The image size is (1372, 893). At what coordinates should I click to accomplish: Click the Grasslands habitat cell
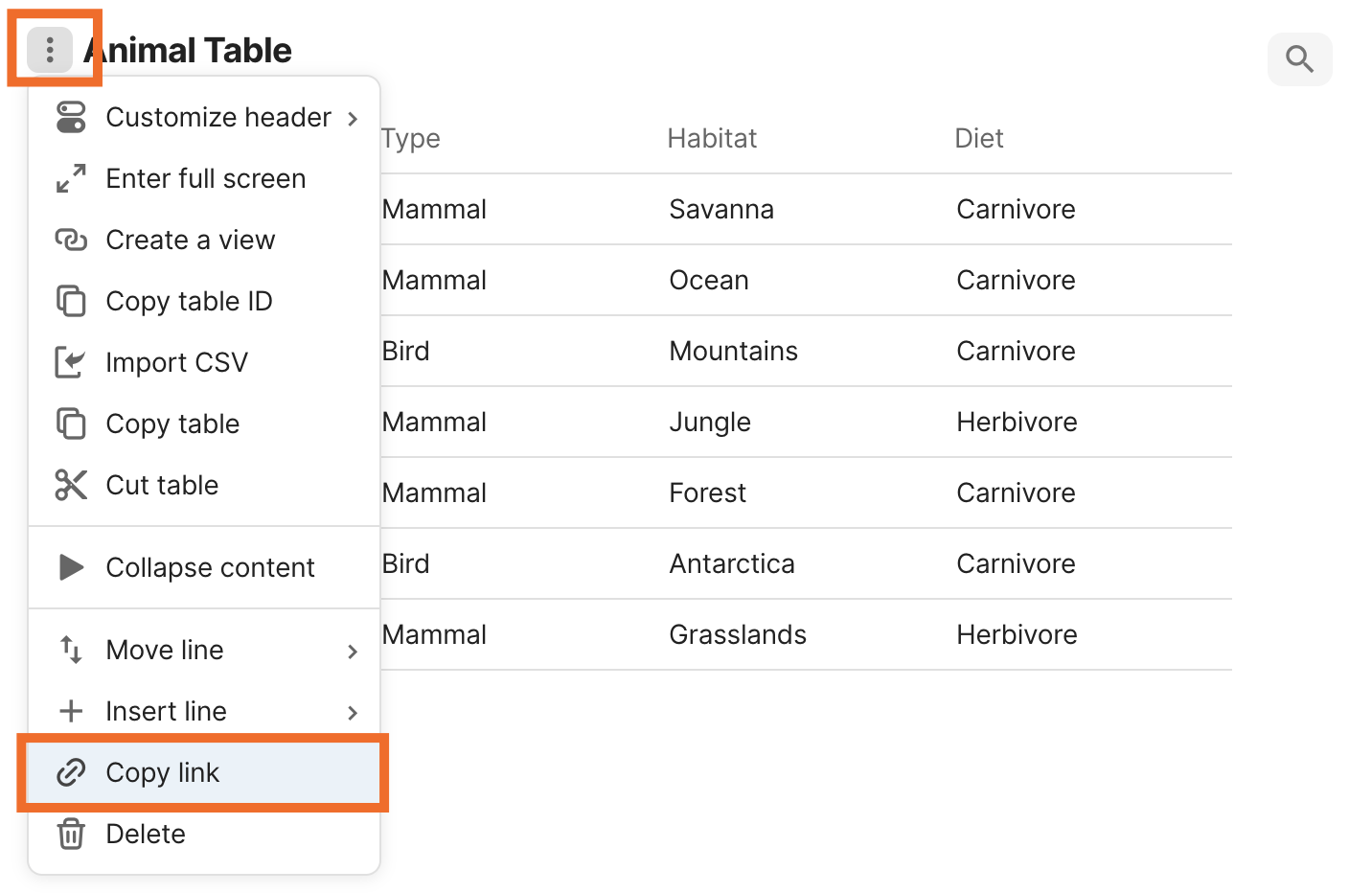[x=738, y=635]
